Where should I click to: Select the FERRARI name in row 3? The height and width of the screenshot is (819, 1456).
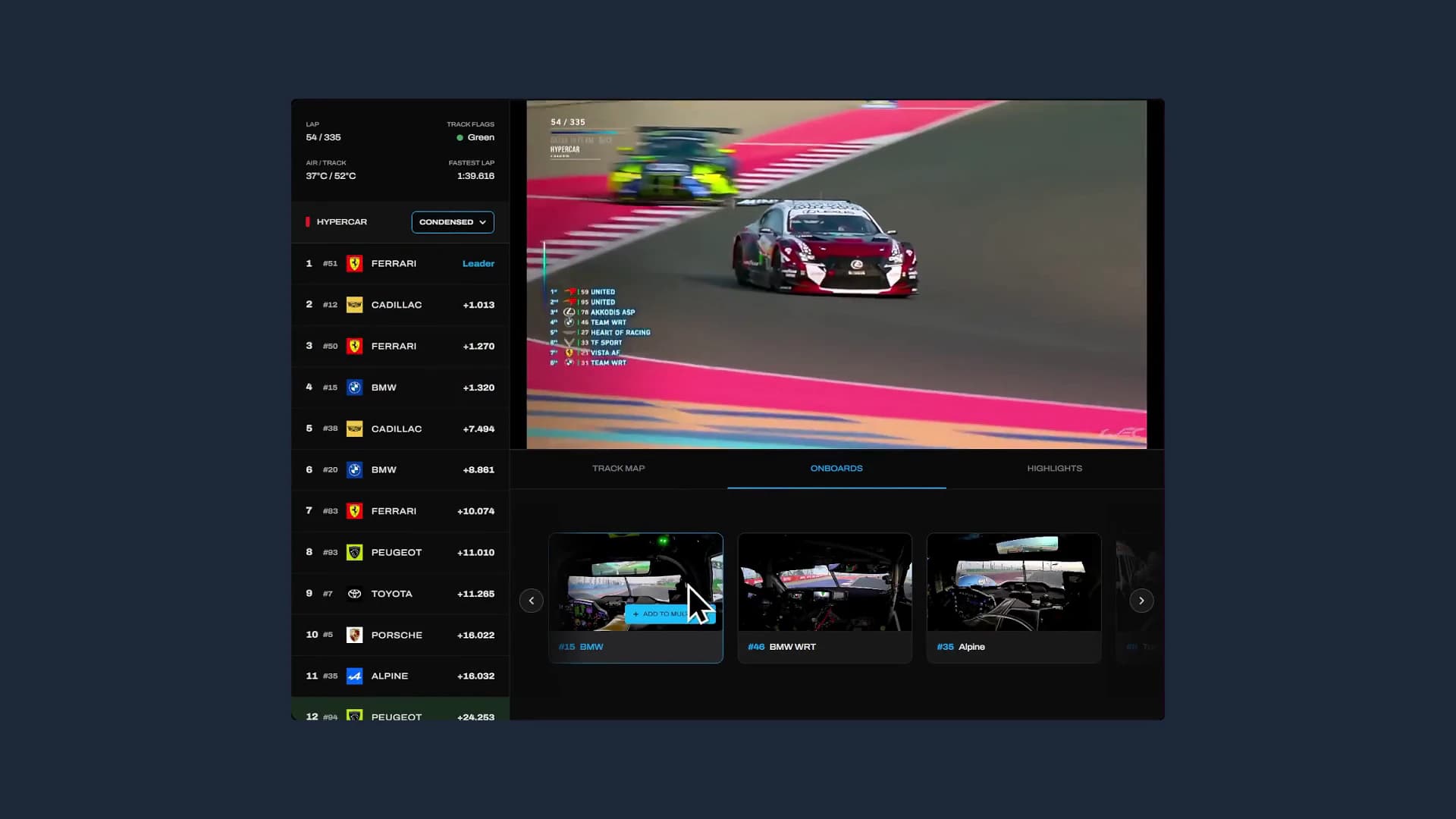394,347
